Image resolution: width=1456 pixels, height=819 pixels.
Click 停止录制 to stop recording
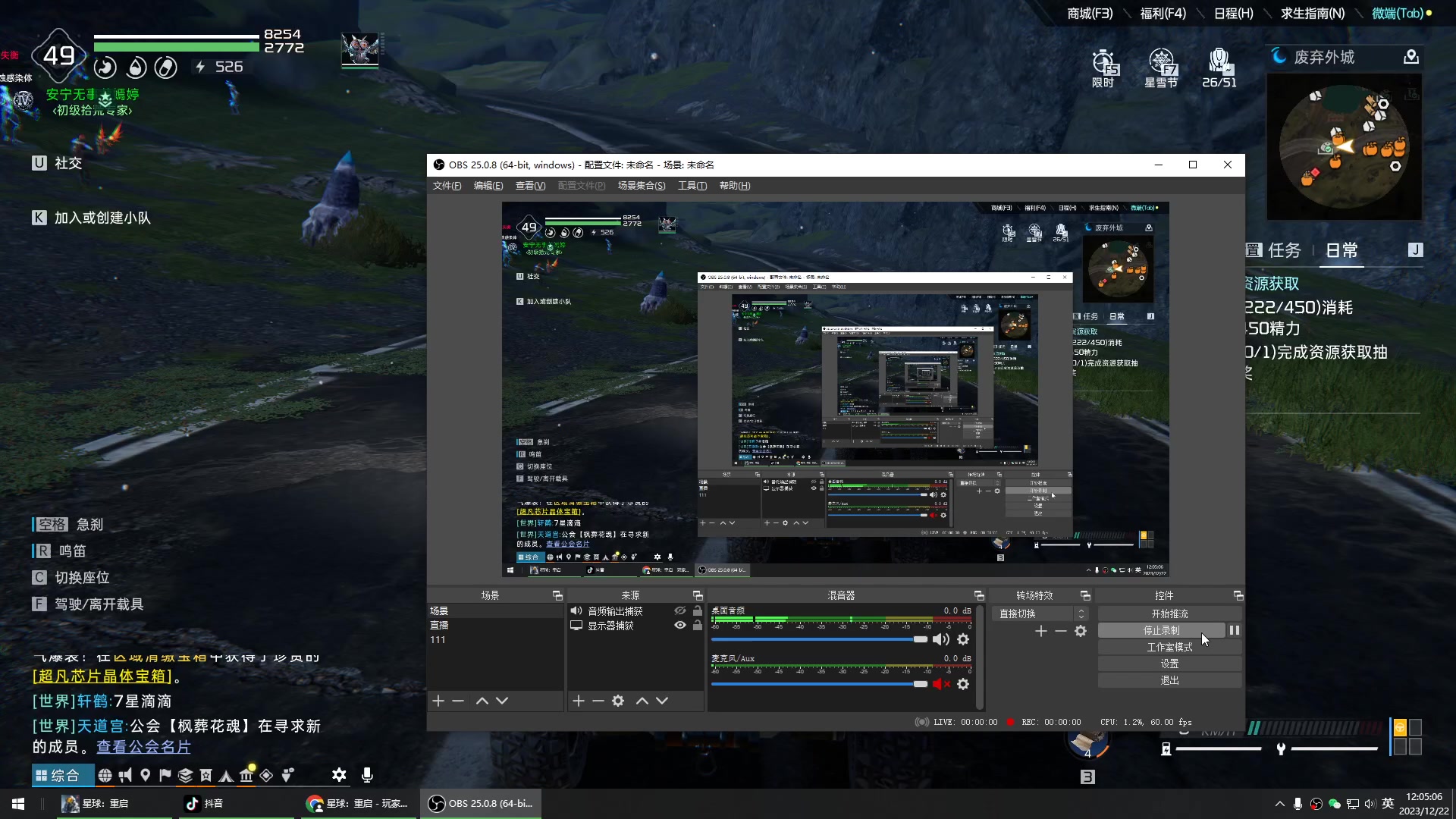click(x=1161, y=630)
